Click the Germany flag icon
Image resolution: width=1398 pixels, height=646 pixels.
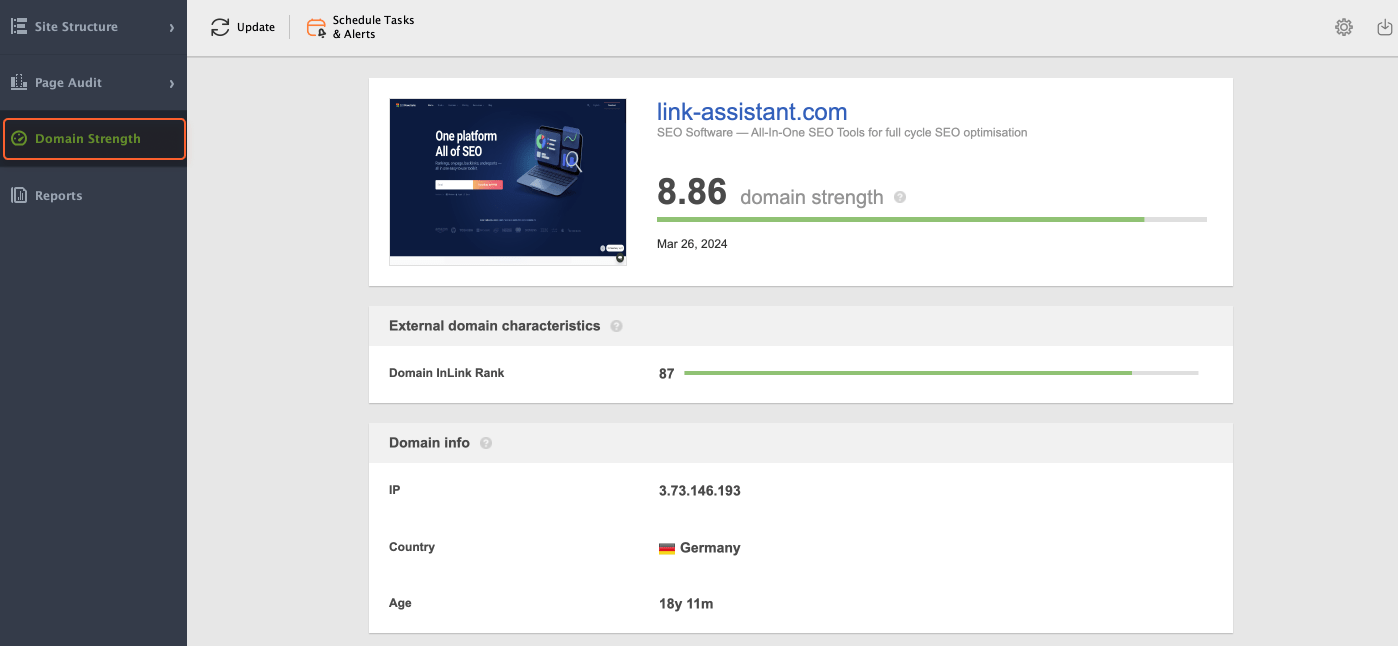(x=667, y=548)
